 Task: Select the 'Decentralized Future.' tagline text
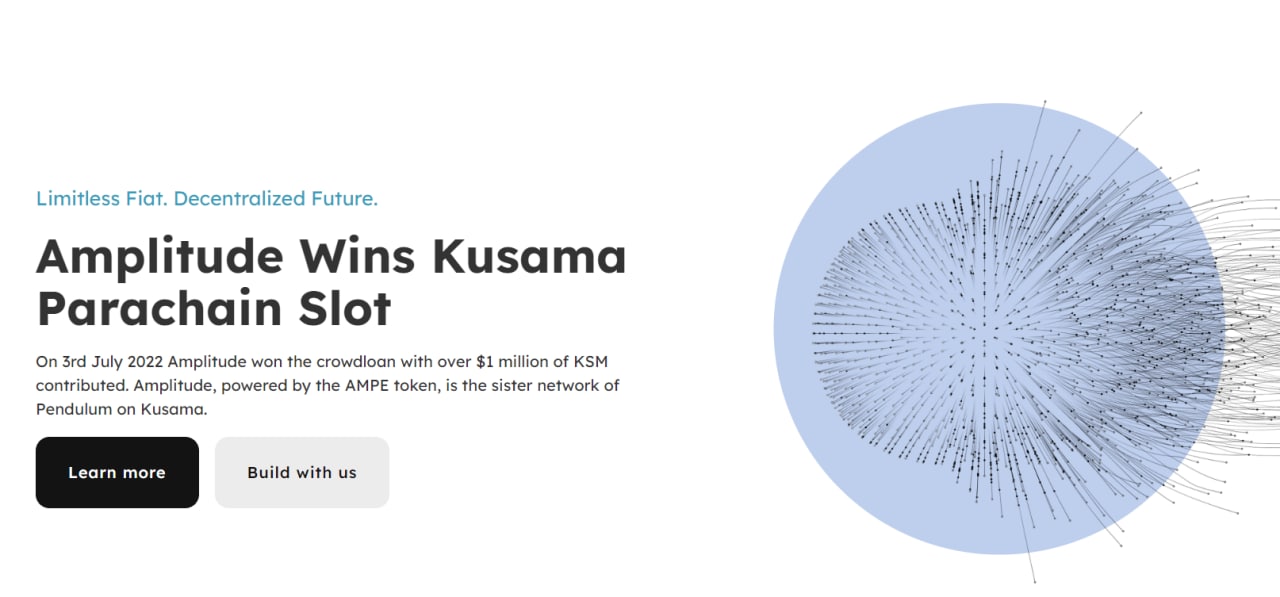tap(275, 198)
